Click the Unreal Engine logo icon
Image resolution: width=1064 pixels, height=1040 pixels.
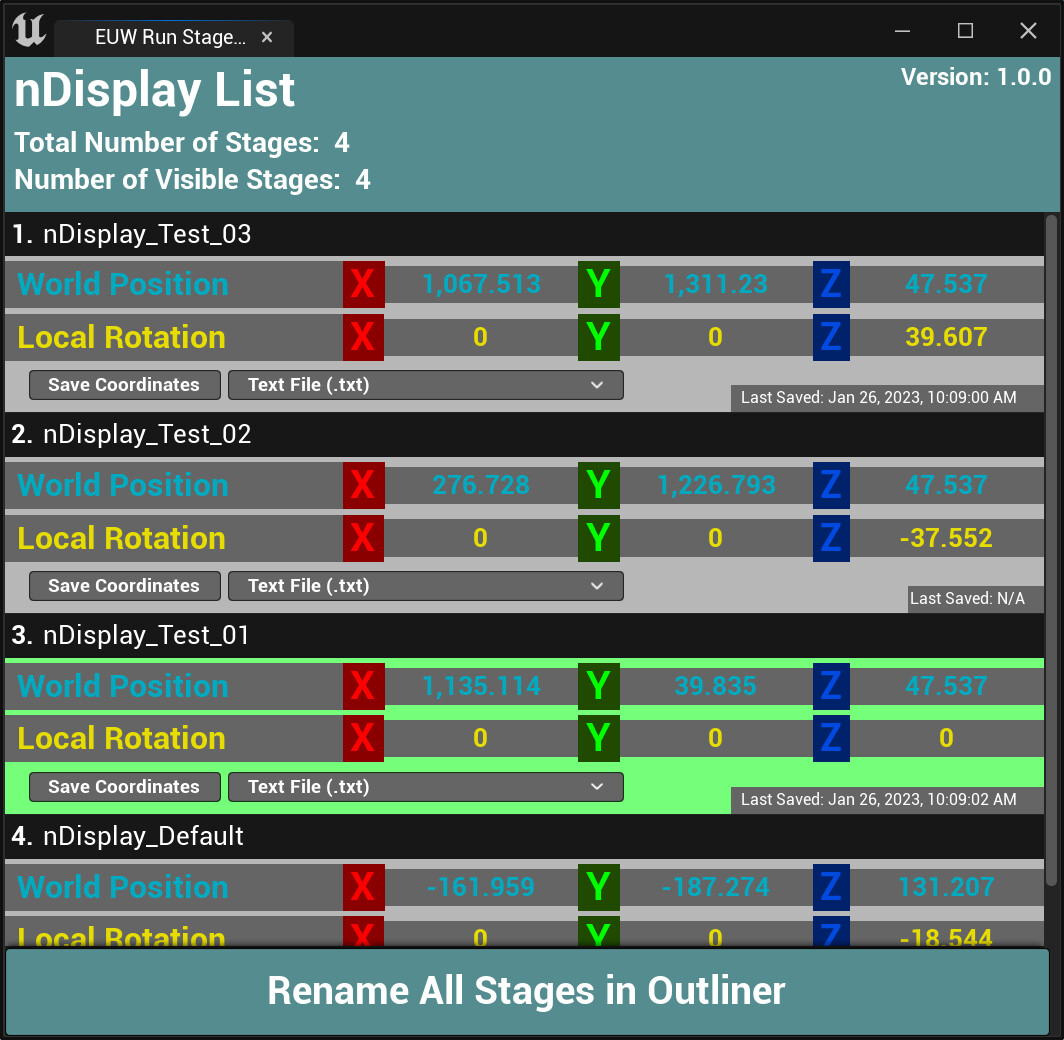click(x=29, y=31)
